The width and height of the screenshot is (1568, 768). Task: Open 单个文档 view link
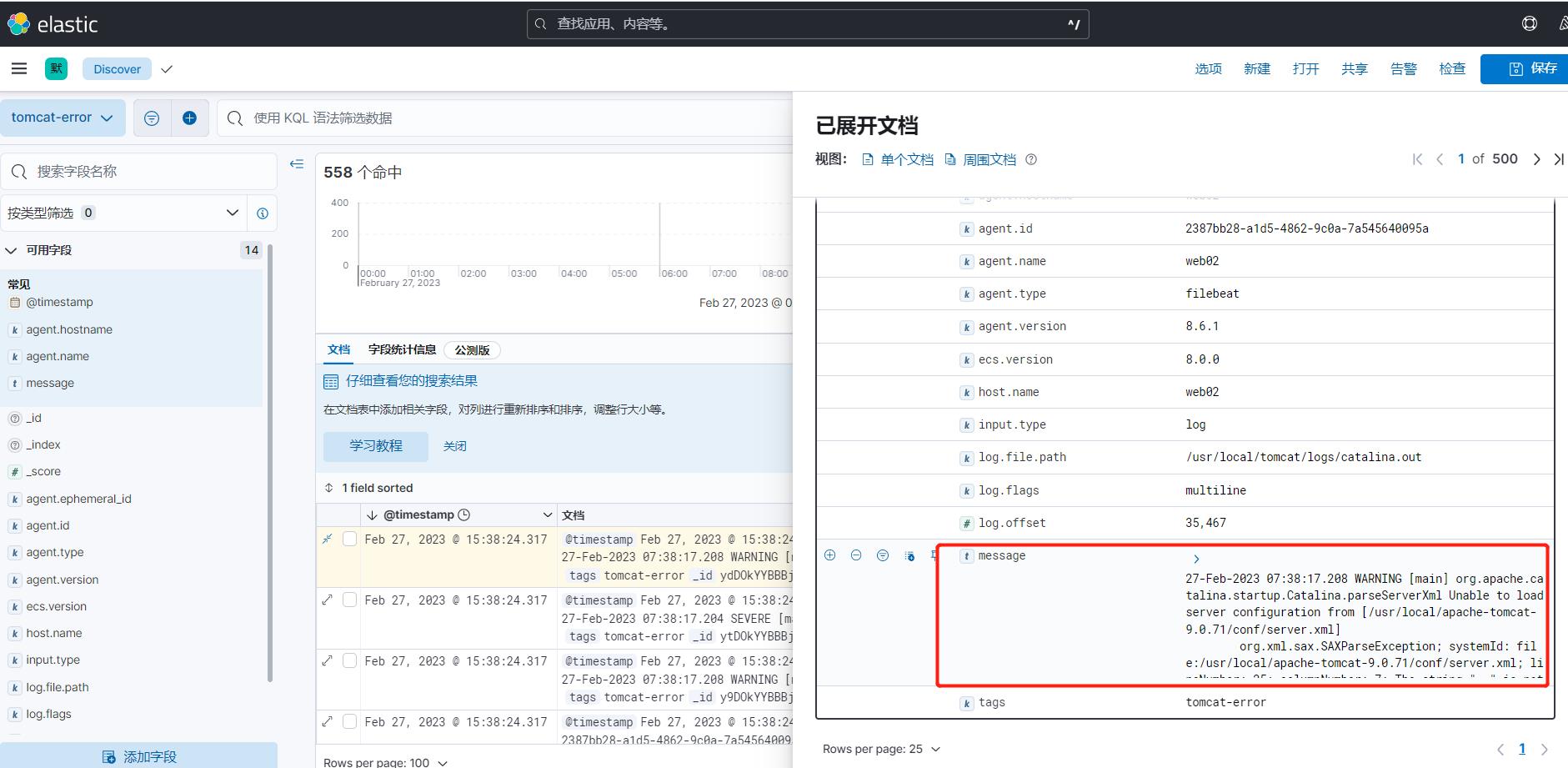(x=898, y=159)
